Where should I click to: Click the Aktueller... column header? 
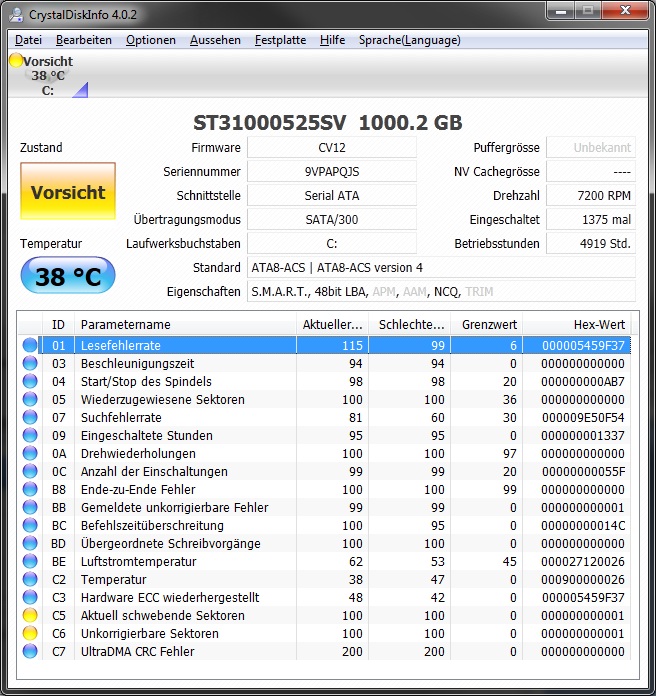332,325
